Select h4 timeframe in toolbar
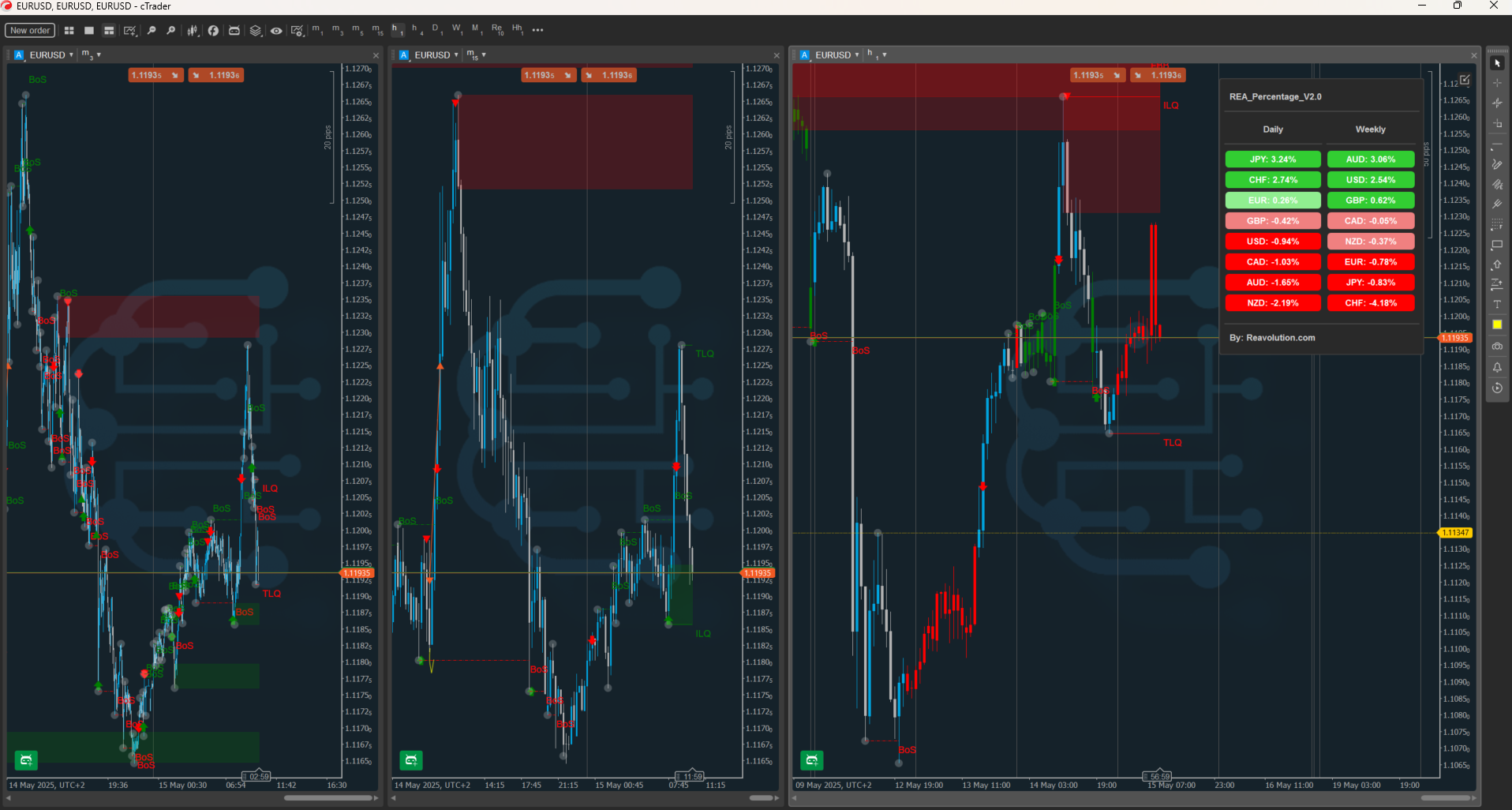 [x=417, y=30]
